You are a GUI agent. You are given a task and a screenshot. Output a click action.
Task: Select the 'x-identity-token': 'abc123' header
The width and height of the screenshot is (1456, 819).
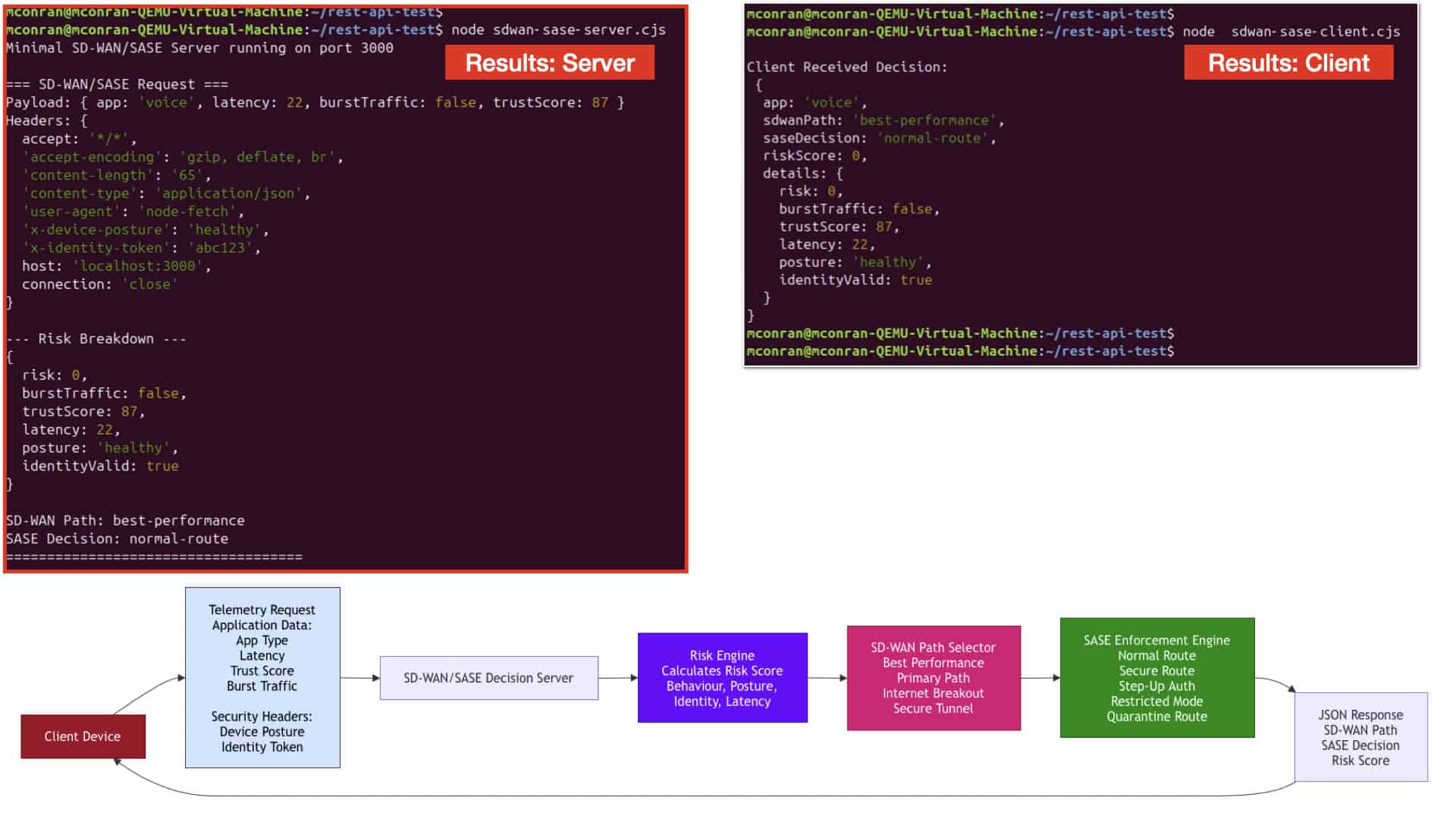[x=141, y=248]
